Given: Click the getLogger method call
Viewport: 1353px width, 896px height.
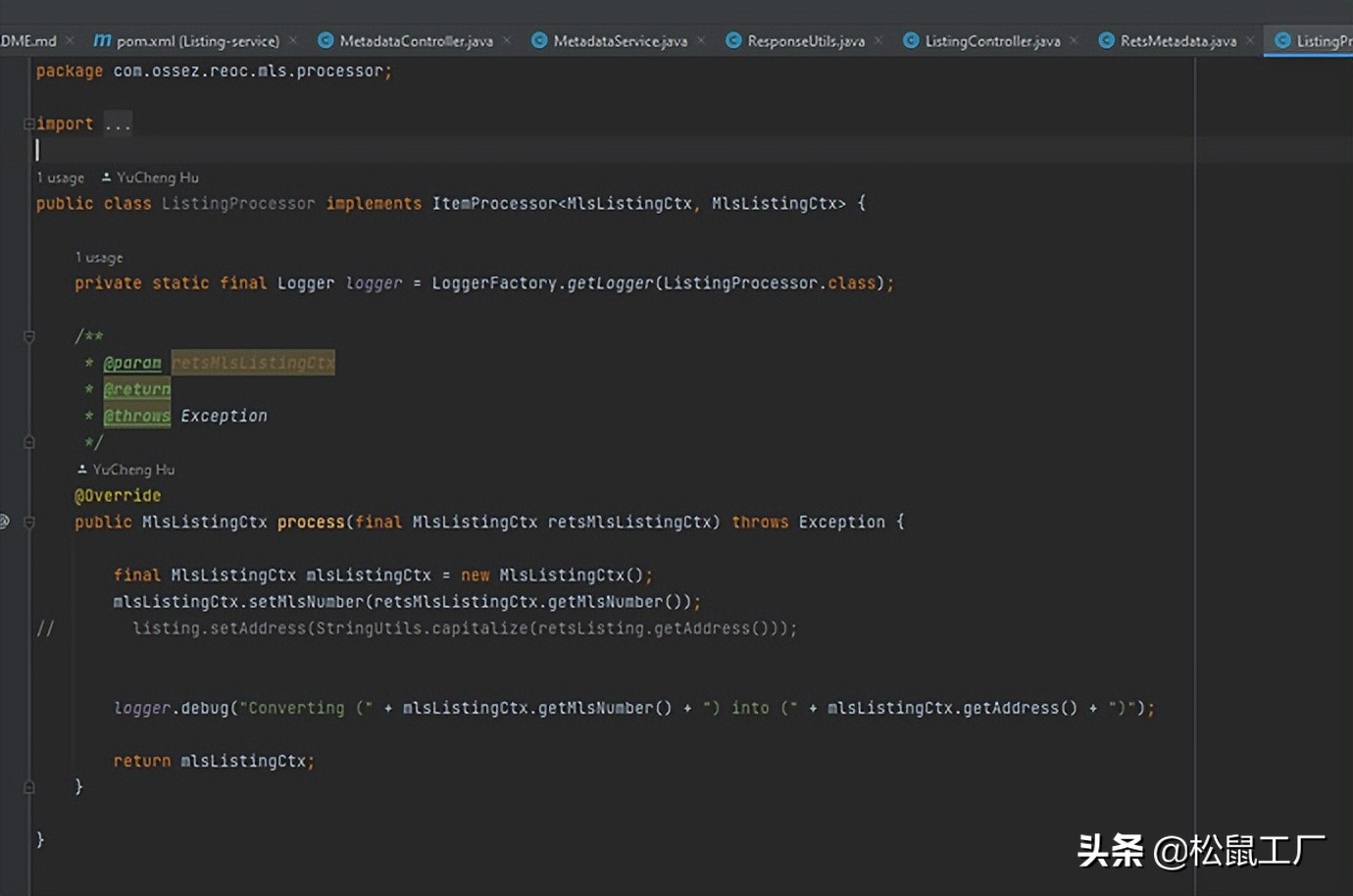Looking at the screenshot, I should pos(610,282).
